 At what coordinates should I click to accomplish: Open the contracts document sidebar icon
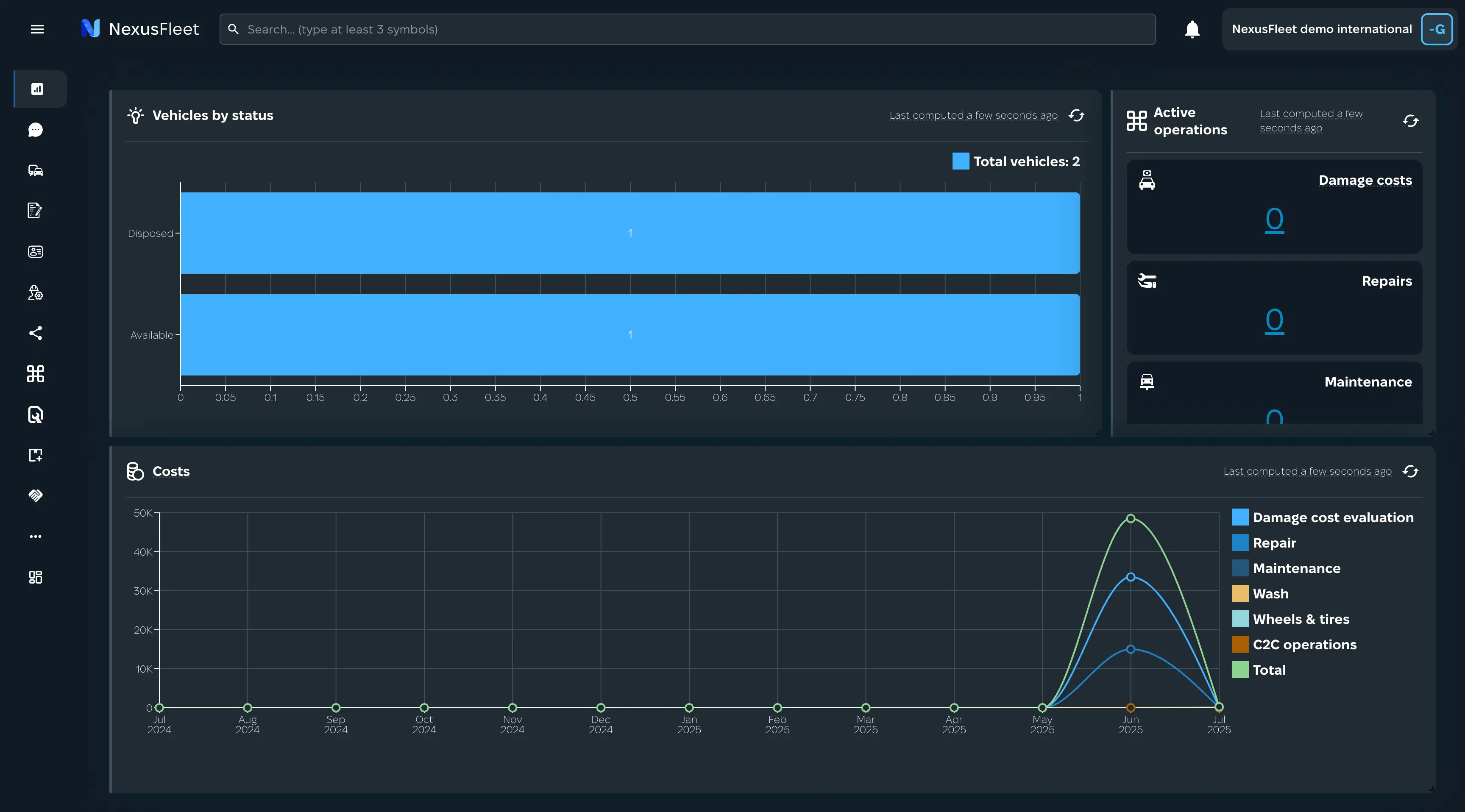point(35,210)
